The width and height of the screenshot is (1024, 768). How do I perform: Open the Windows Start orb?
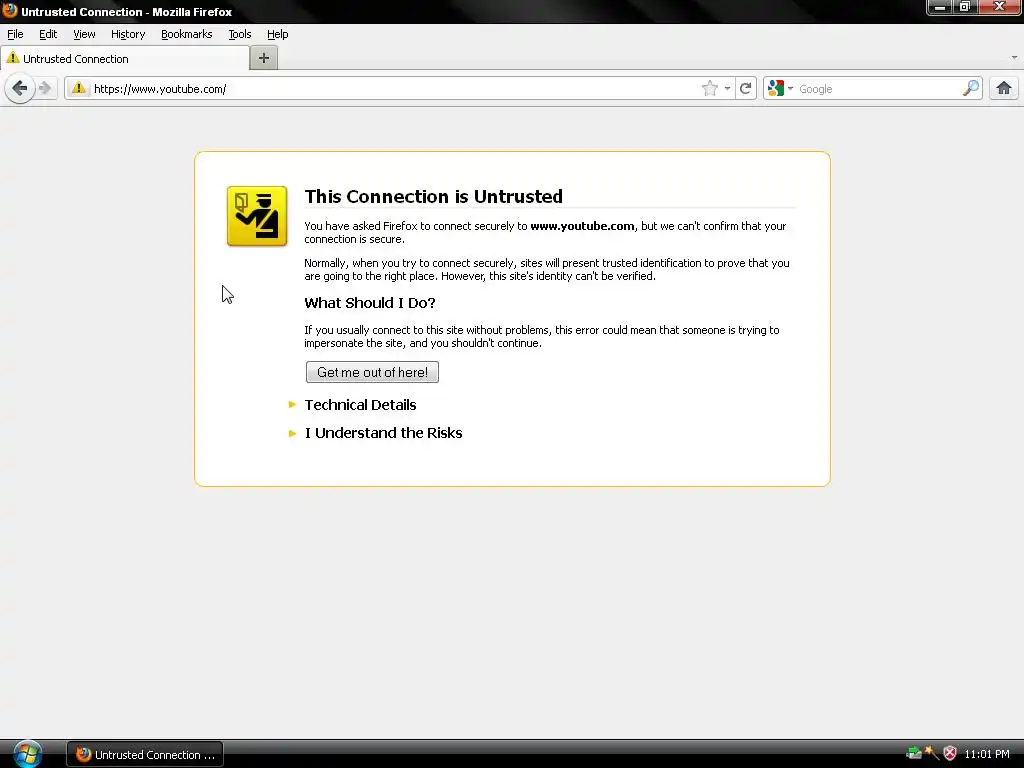27,754
